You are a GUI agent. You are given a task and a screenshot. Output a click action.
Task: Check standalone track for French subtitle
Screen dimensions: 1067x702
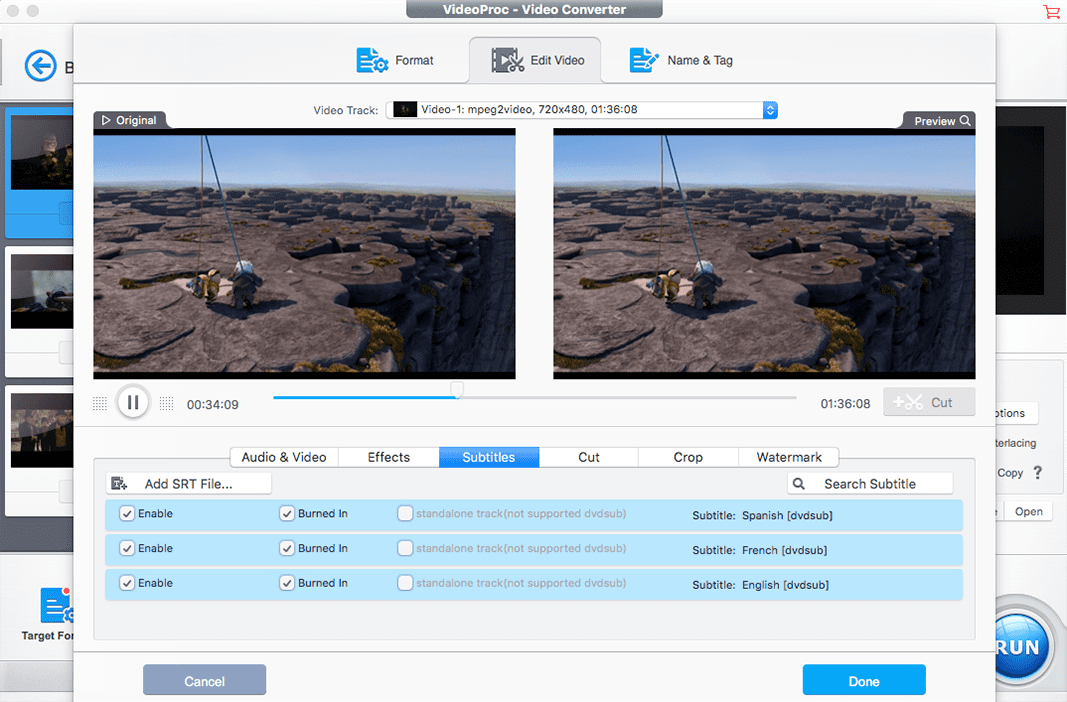(x=405, y=548)
